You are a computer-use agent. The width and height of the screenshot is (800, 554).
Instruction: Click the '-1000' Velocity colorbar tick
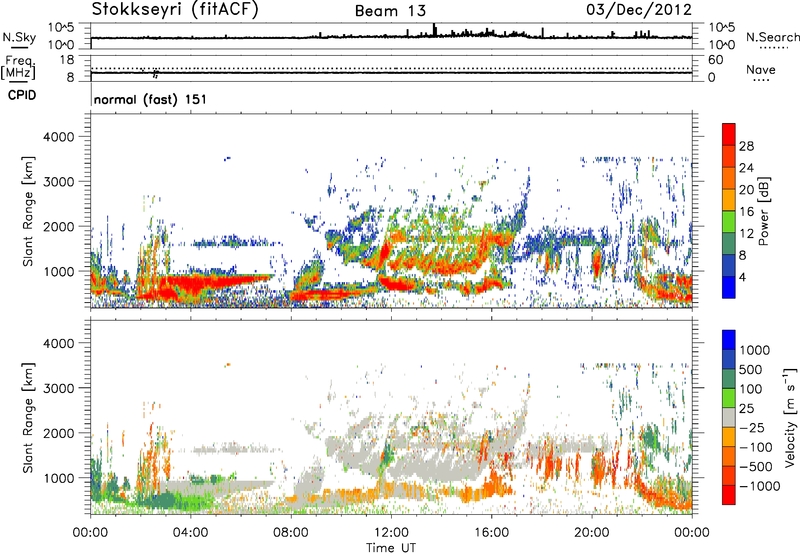760,486
